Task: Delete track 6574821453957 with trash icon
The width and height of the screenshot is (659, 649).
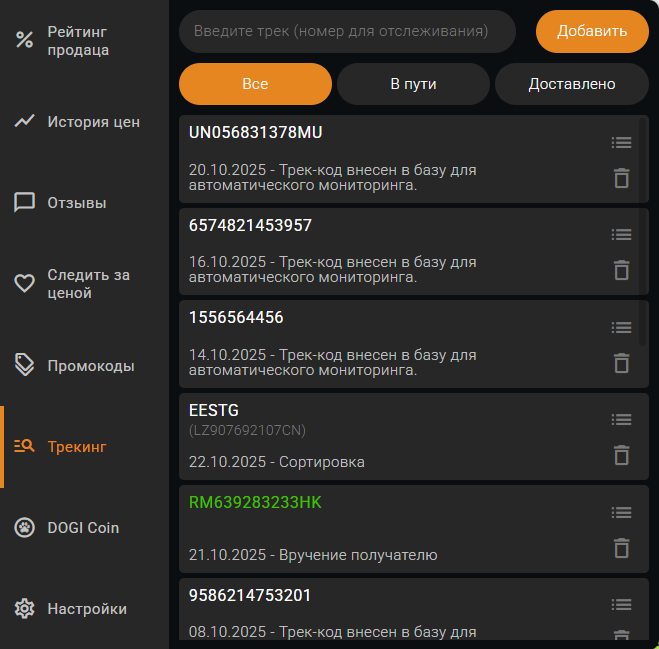Action: click(622, 270)
